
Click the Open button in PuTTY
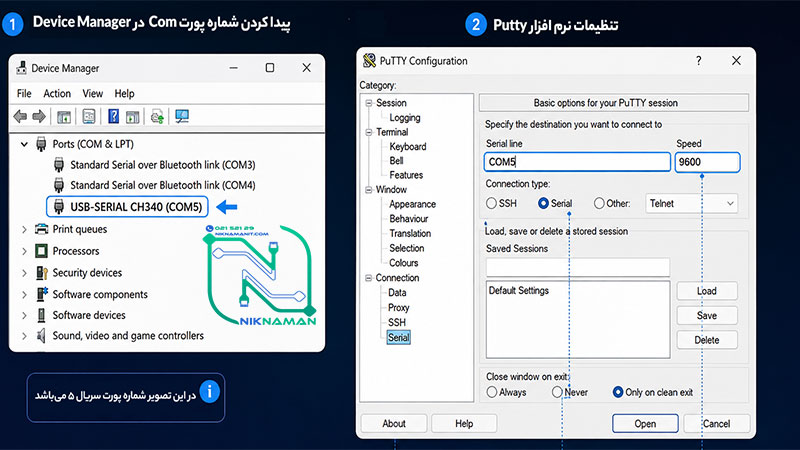645,423
